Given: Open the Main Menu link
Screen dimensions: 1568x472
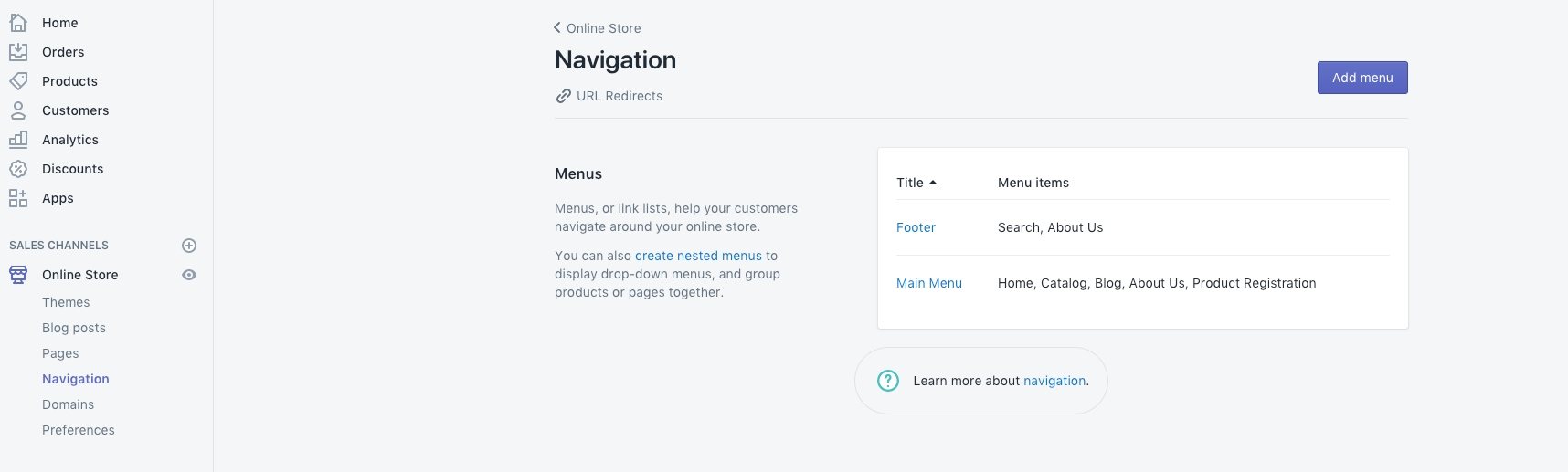Looking at the screenshot, I should point(928,283).
